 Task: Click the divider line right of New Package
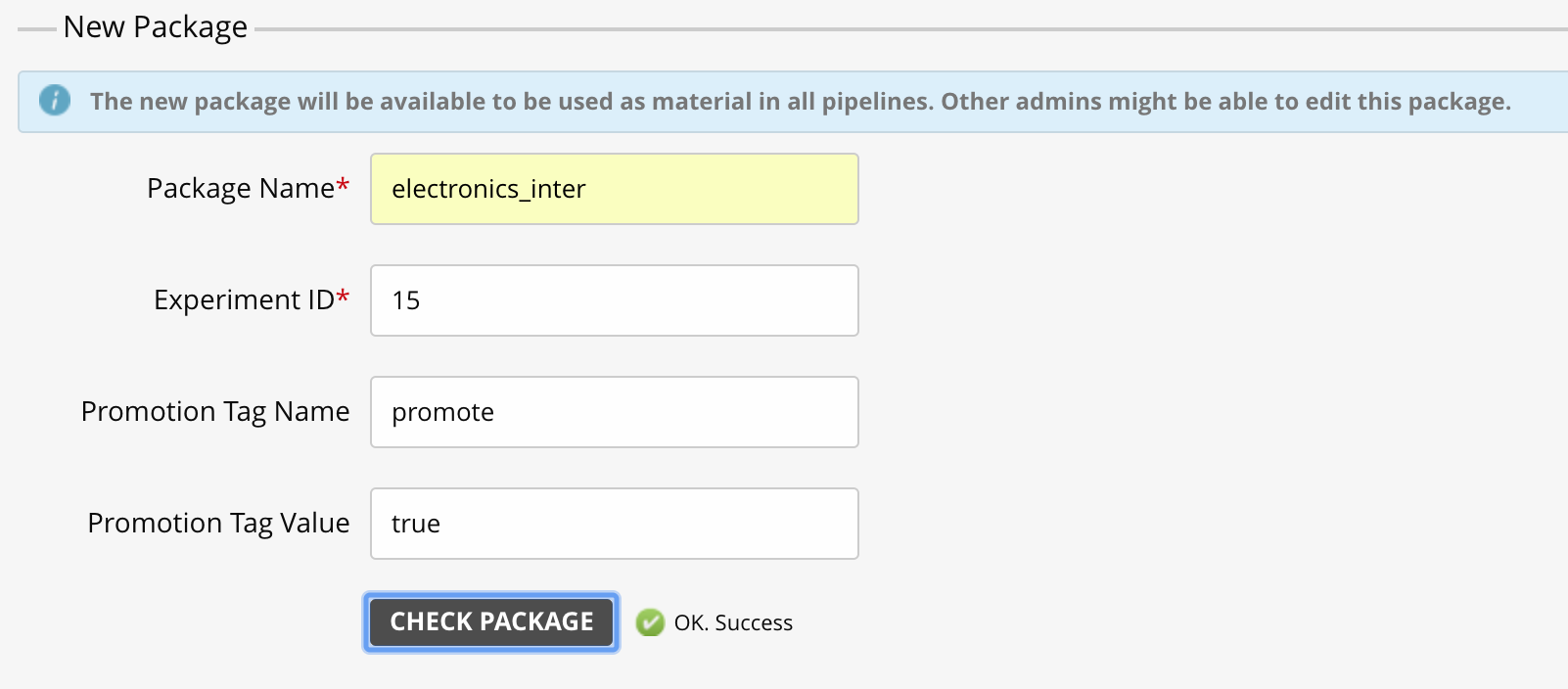point(910,29)
